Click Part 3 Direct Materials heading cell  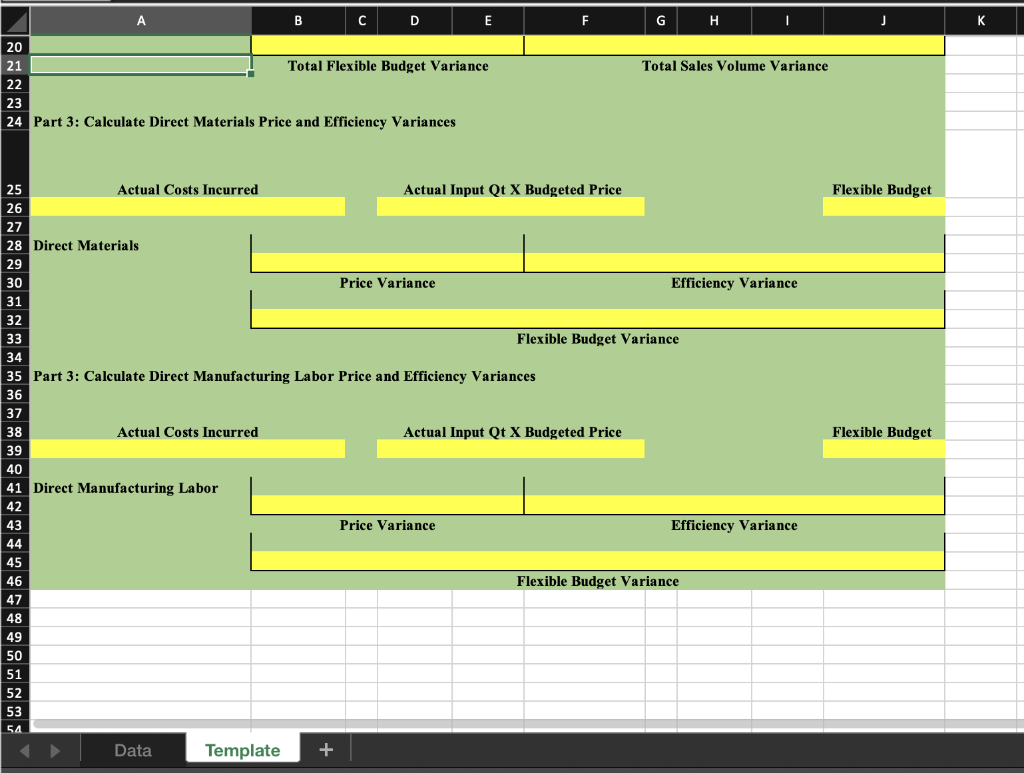pos(244,121)
